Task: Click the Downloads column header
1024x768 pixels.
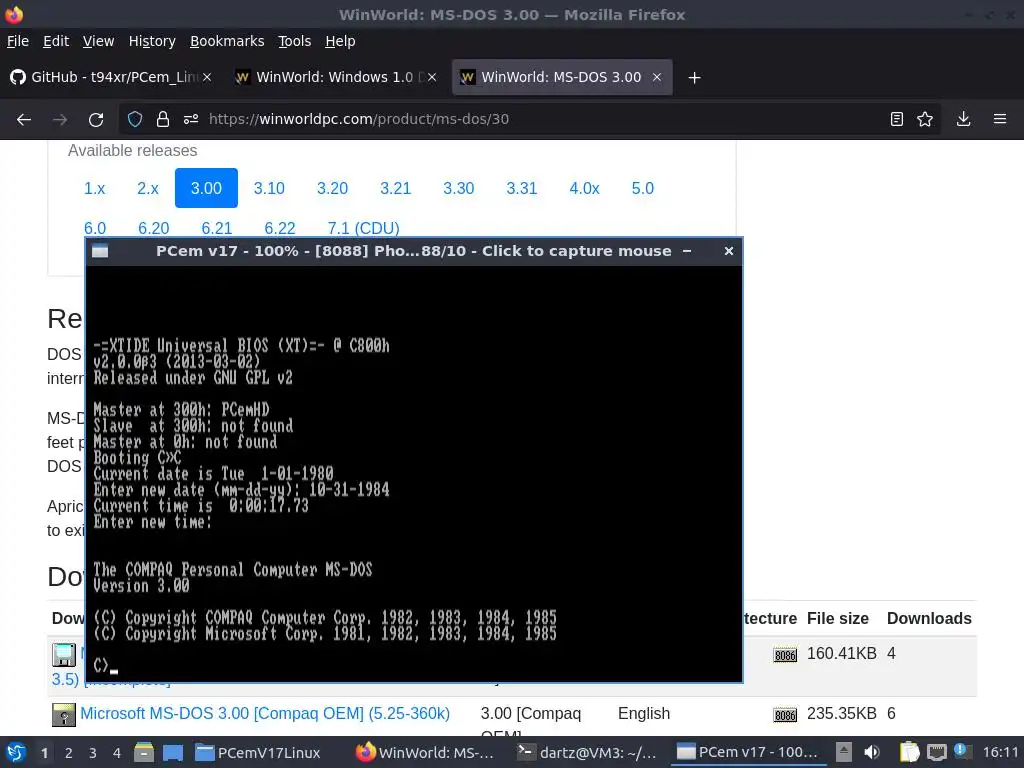Action: (929, 618)
